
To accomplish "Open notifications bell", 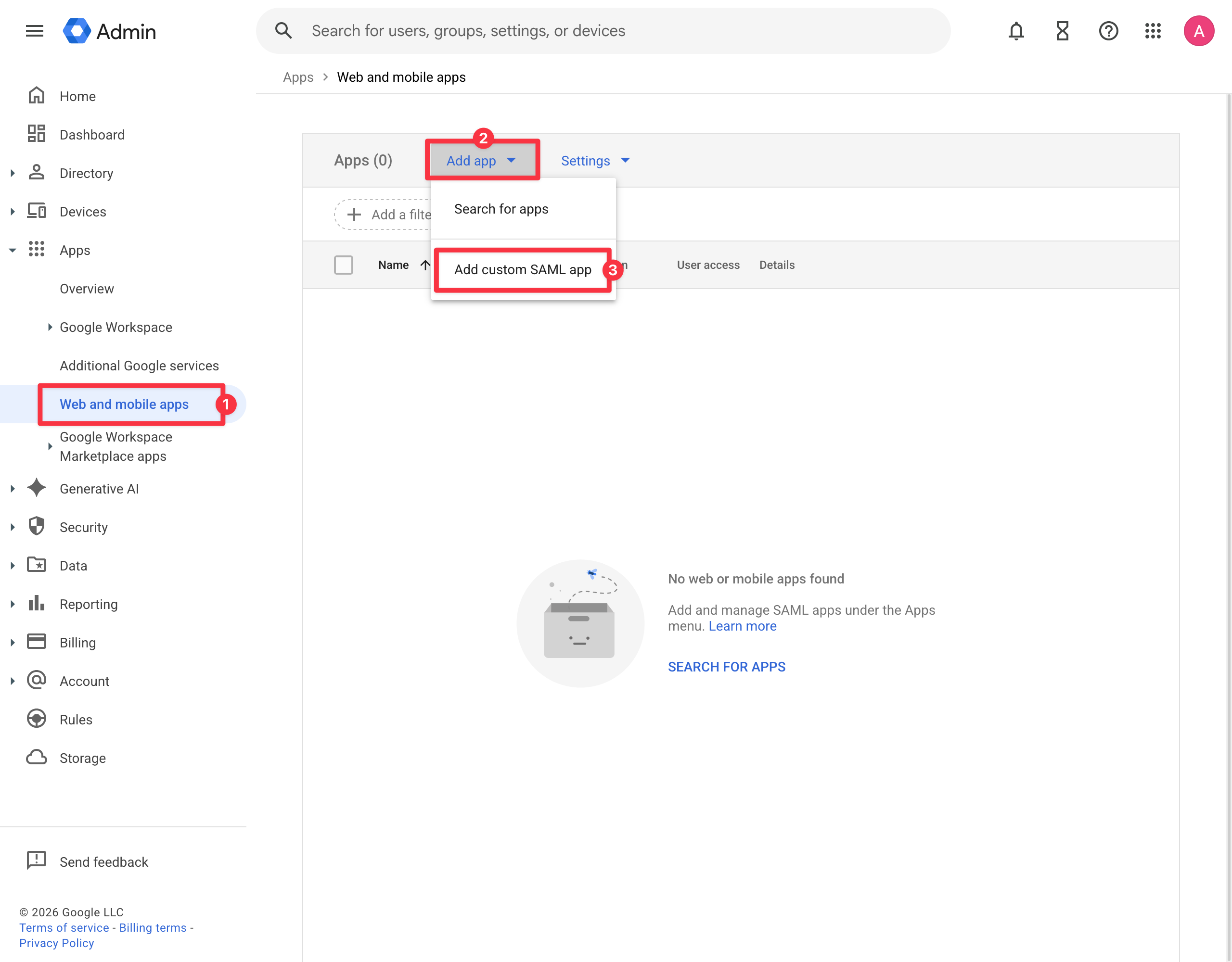I will (x=1016, y=31).
